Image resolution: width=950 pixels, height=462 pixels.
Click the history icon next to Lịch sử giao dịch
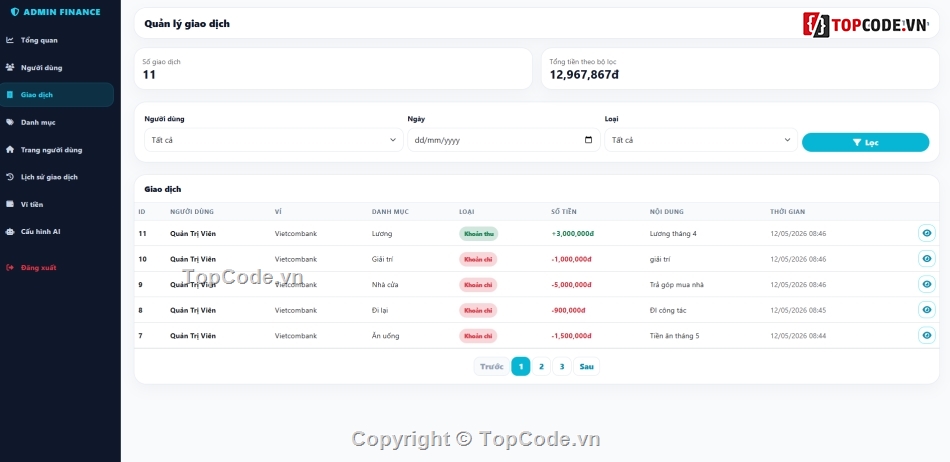(10, 177)
